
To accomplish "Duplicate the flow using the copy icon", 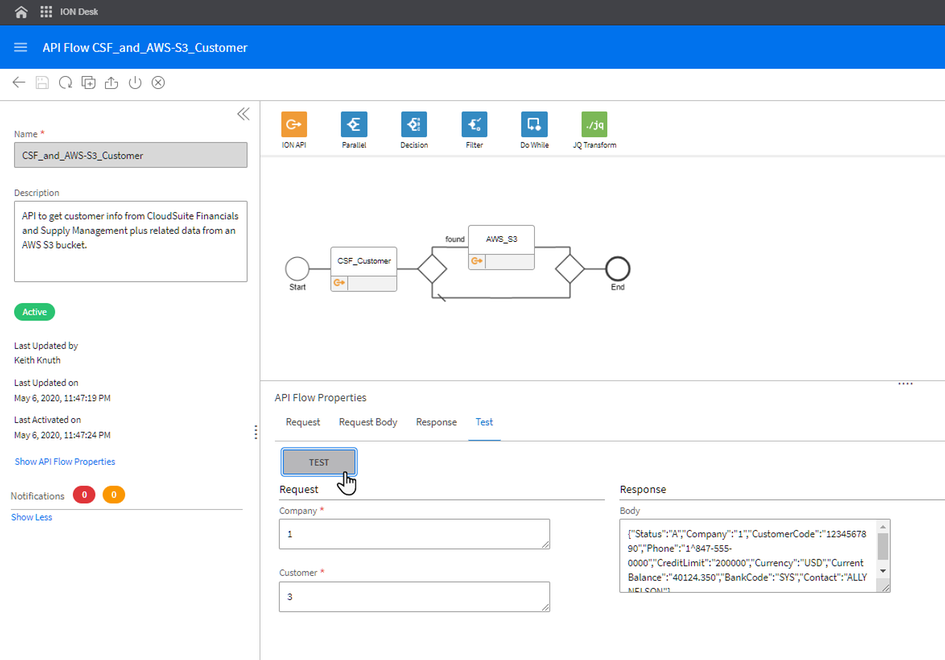I will point(88,83).
